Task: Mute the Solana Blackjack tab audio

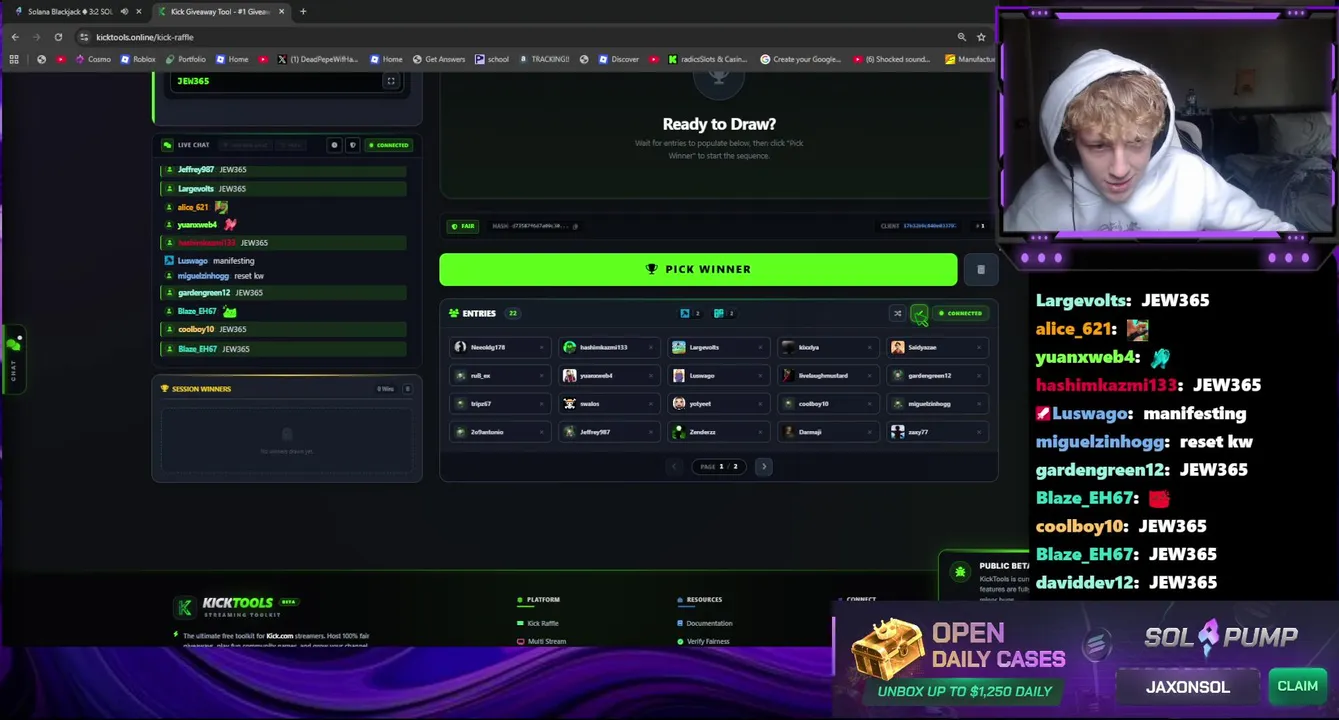Action: [124, 12]
